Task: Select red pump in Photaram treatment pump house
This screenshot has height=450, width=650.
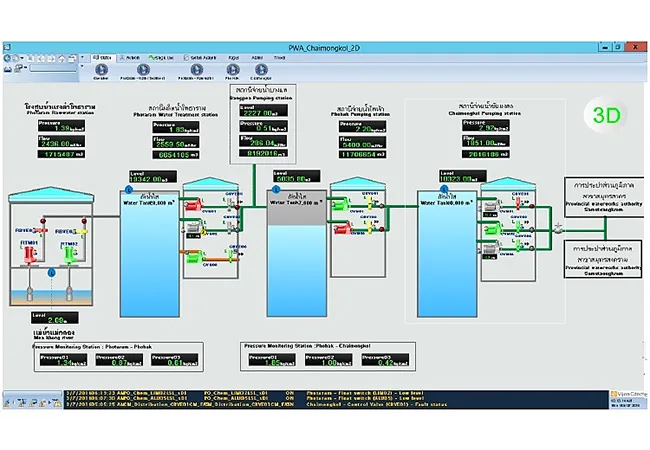Action: point(193,205)
